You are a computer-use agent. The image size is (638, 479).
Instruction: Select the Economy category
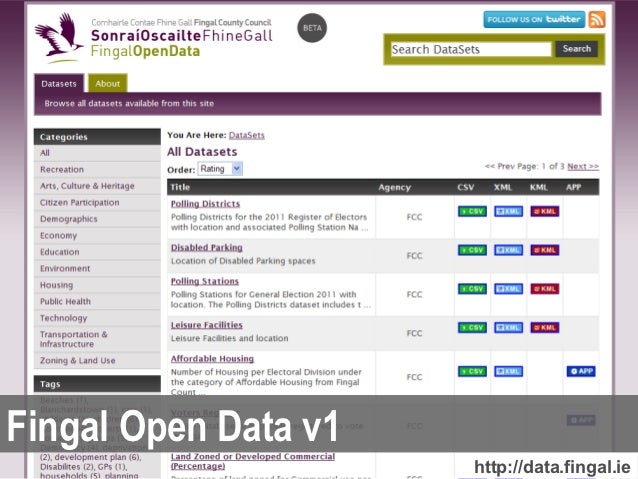click(x=97, y=235)
